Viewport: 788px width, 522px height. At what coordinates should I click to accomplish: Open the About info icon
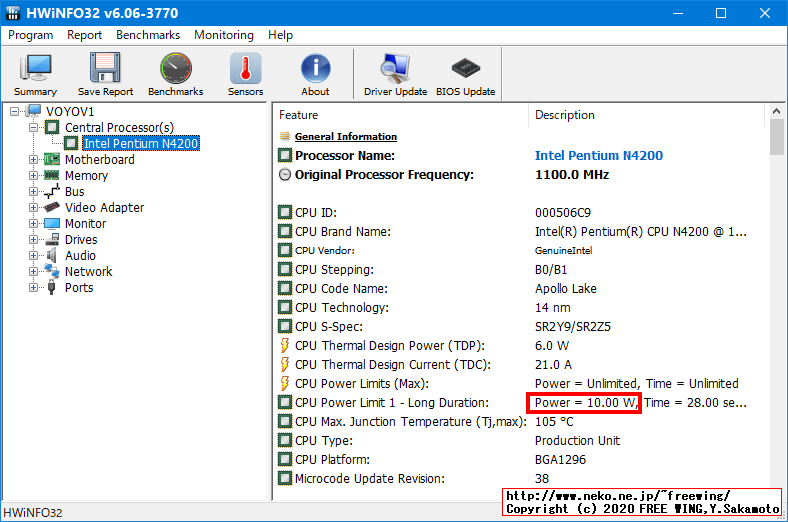(315, 74)
